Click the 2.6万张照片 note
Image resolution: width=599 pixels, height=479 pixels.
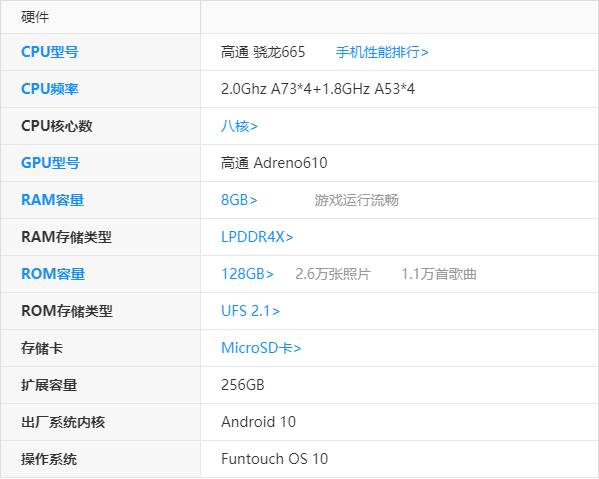pyautogui.click(x=333, y=274)
